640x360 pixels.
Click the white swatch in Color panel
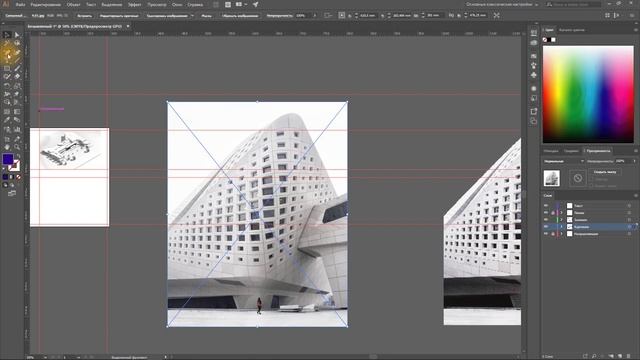(553, 40)
